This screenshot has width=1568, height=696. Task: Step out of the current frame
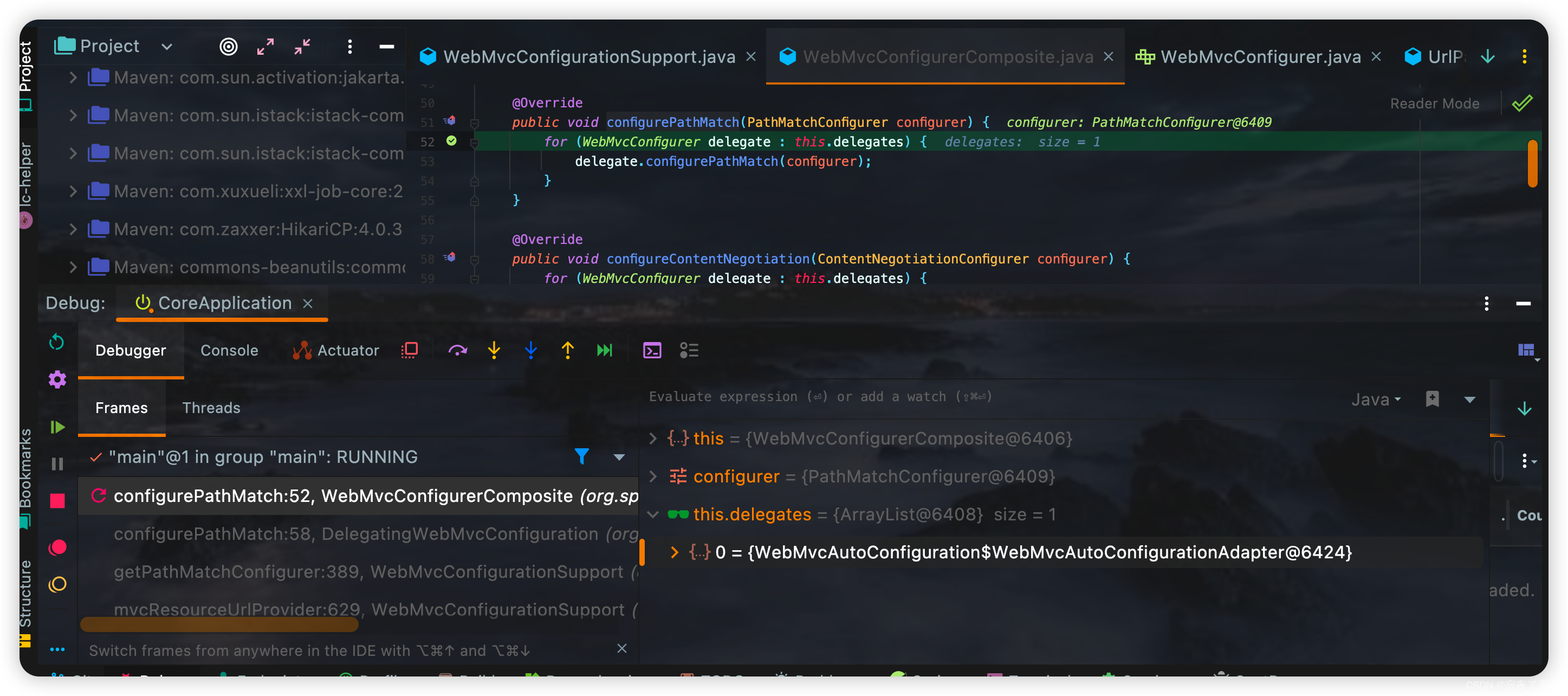(x=567, y=350)
